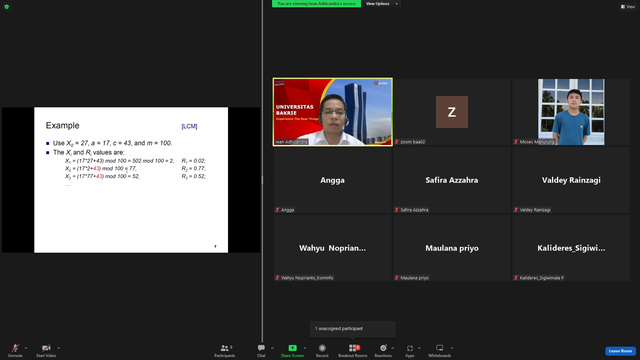Open video options arrow next to Start Video
This screenshot has width=640, height=360.
point(58,348)
